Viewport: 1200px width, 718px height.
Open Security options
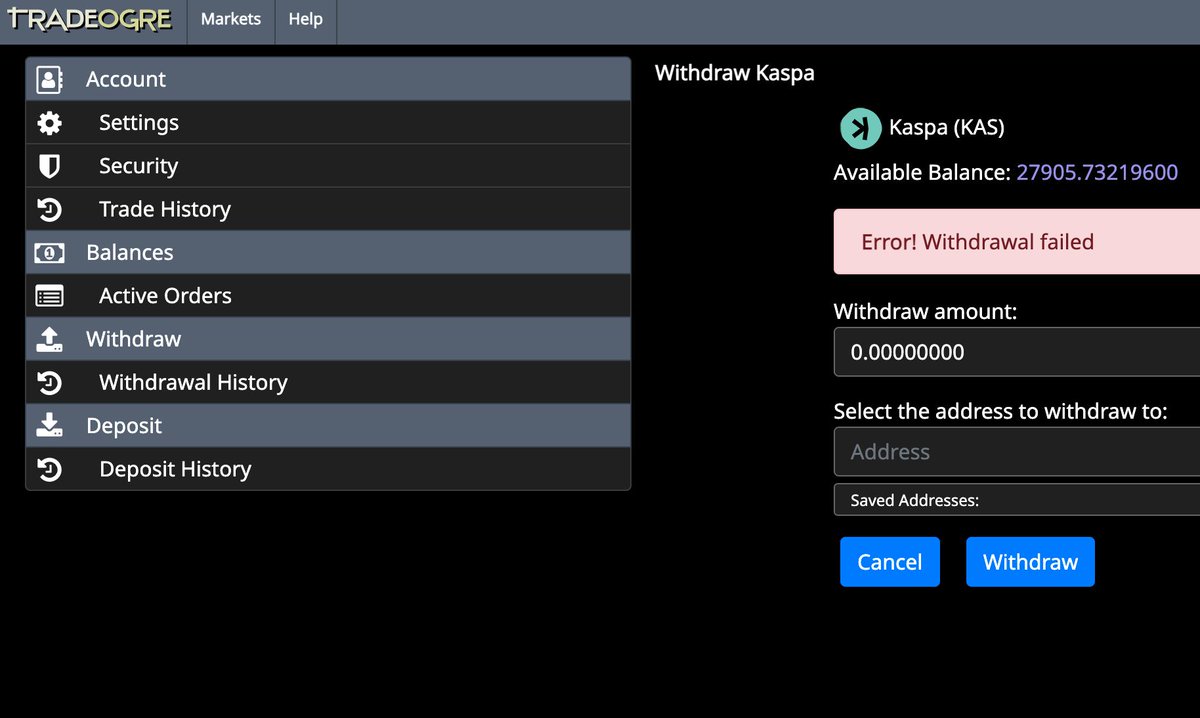(x=328, y=166)
